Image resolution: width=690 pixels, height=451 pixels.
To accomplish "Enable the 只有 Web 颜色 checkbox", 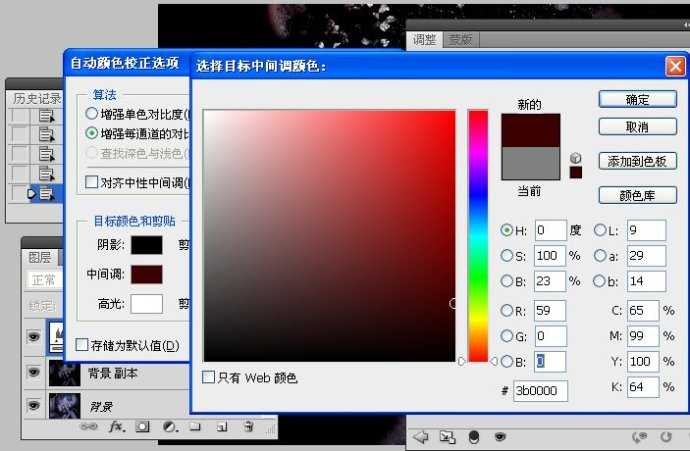I will click(208, 377).
